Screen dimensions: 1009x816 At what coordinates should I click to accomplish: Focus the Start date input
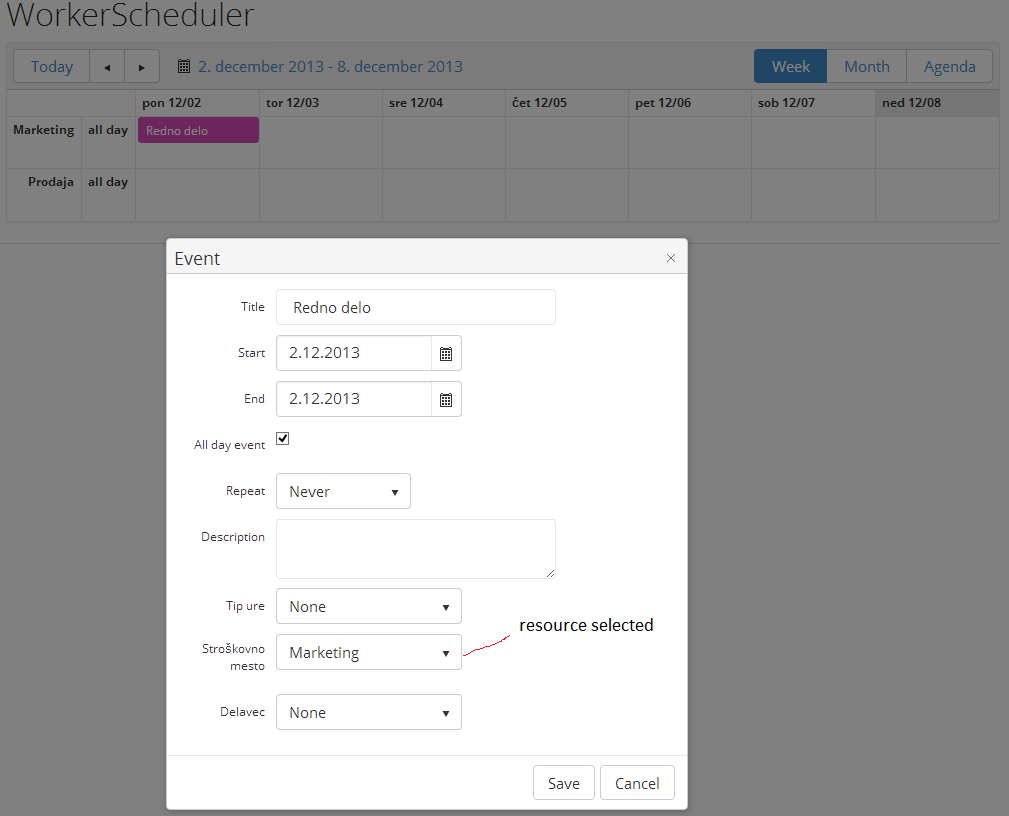point(354,353)
